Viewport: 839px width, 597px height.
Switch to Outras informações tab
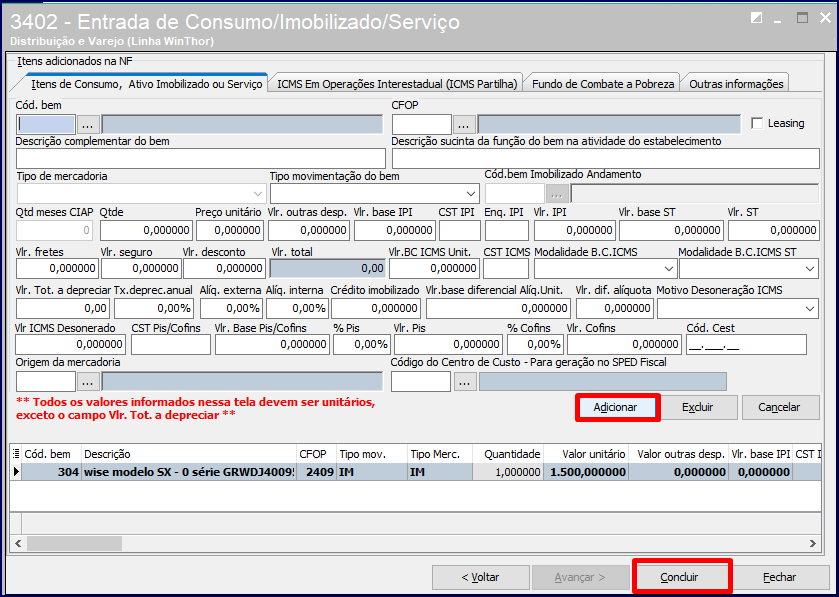click(736, 84)
